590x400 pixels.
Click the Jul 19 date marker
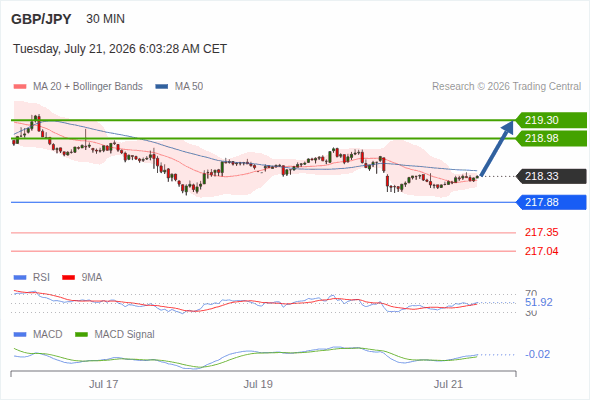(258, 384)
